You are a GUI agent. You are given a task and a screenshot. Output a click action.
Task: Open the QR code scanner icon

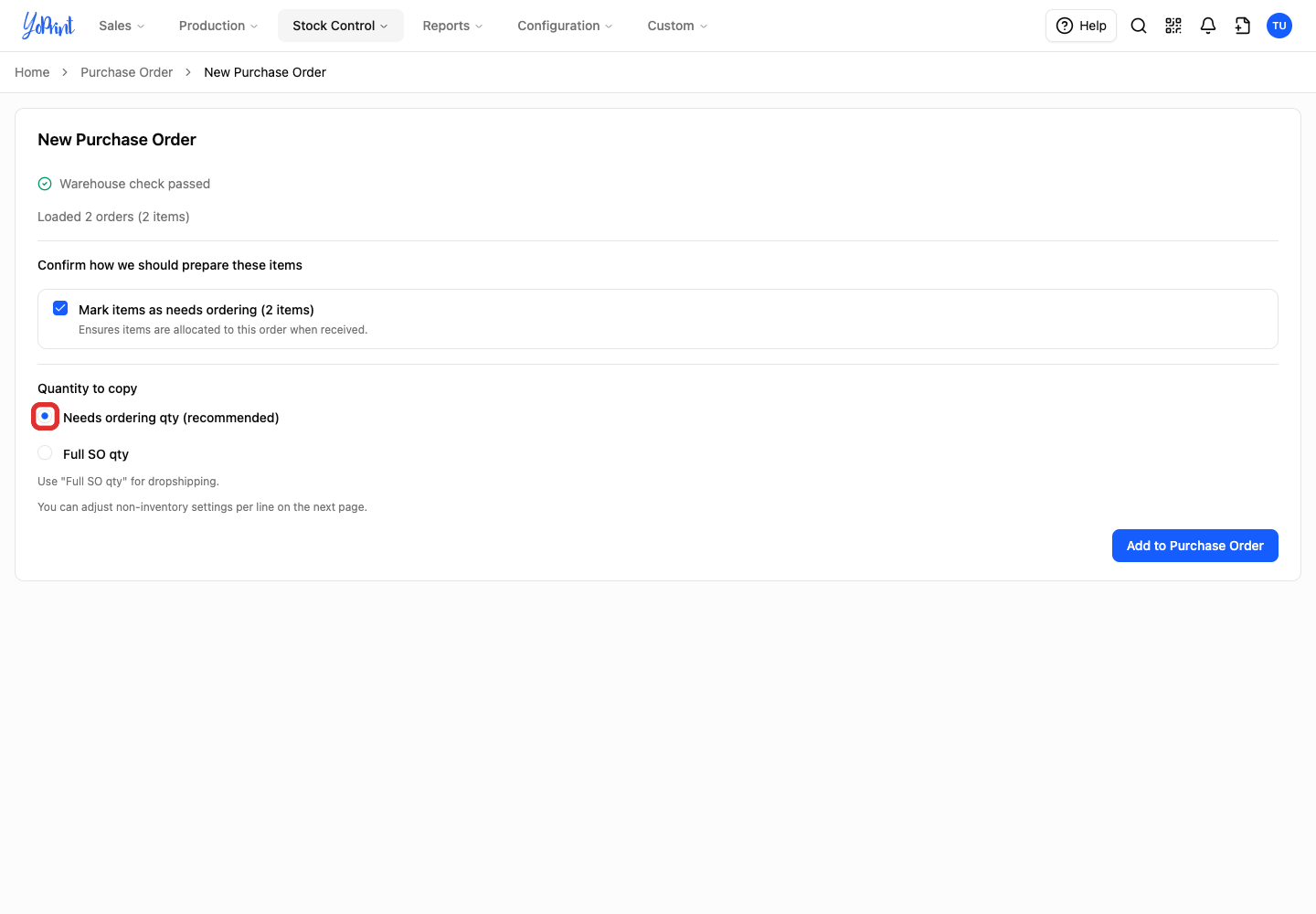pos(1173,26)
